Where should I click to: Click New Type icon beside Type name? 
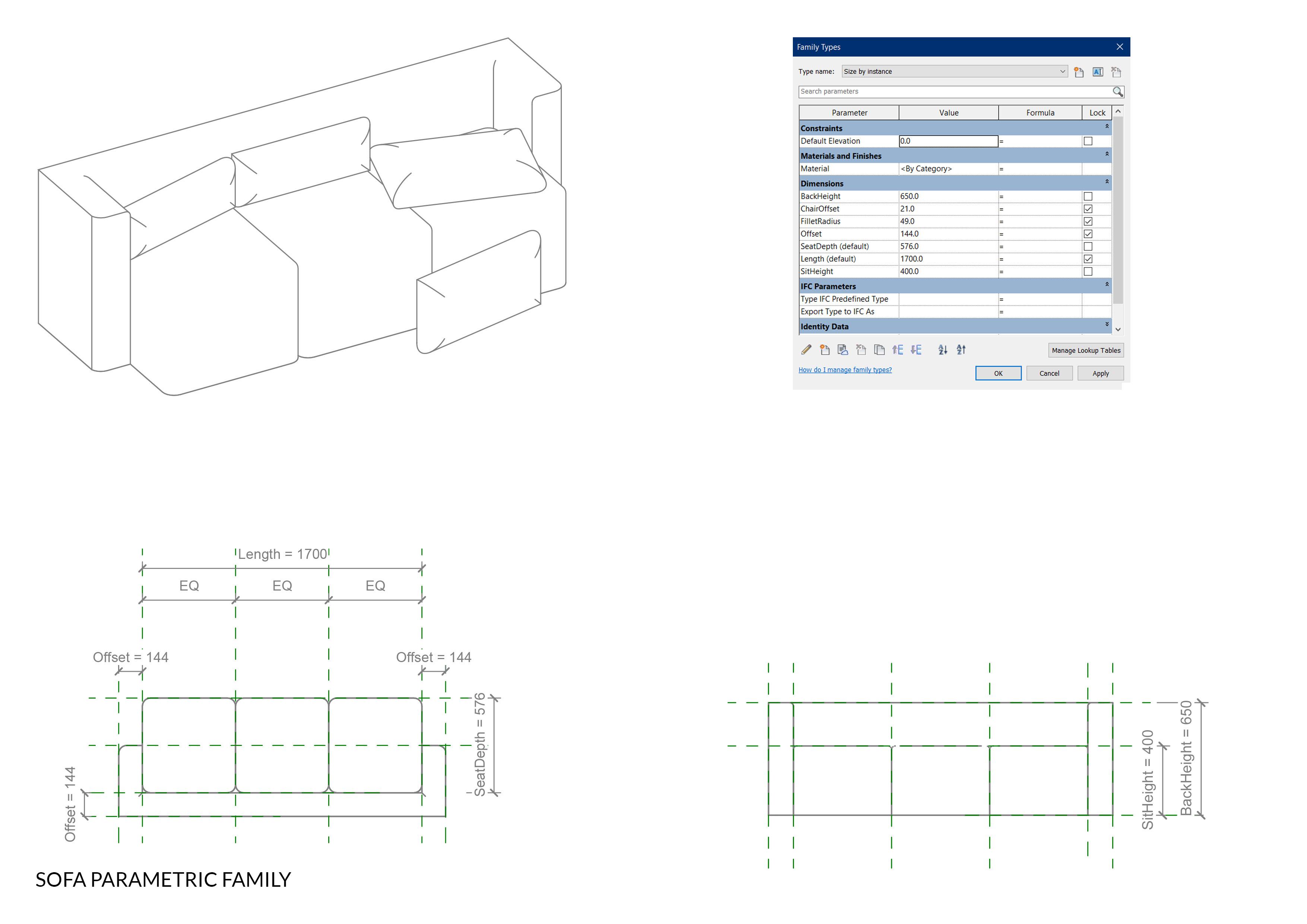pyautogui.click(x=1079, y=72)
